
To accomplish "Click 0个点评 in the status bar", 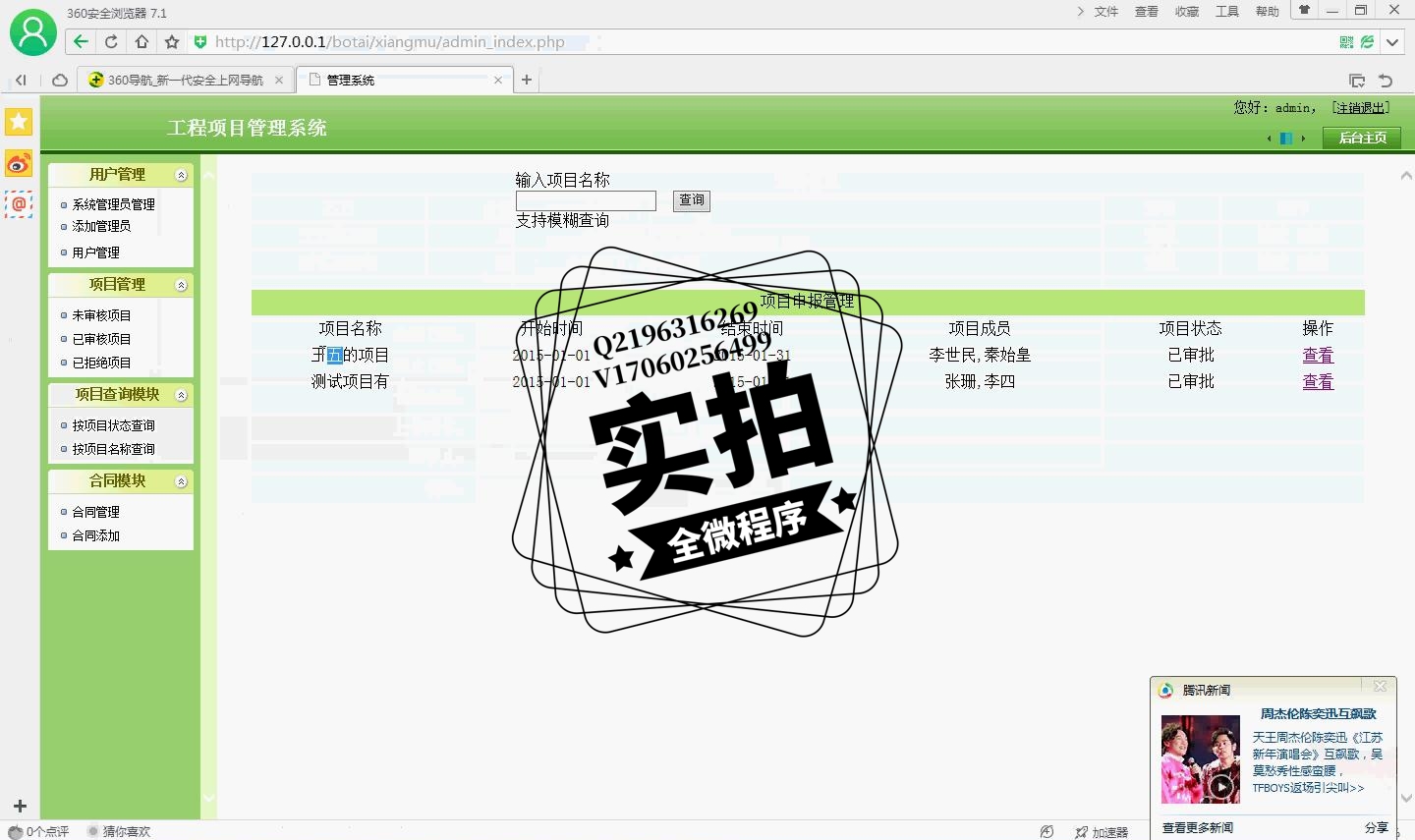I will click(x=38, y=832).
